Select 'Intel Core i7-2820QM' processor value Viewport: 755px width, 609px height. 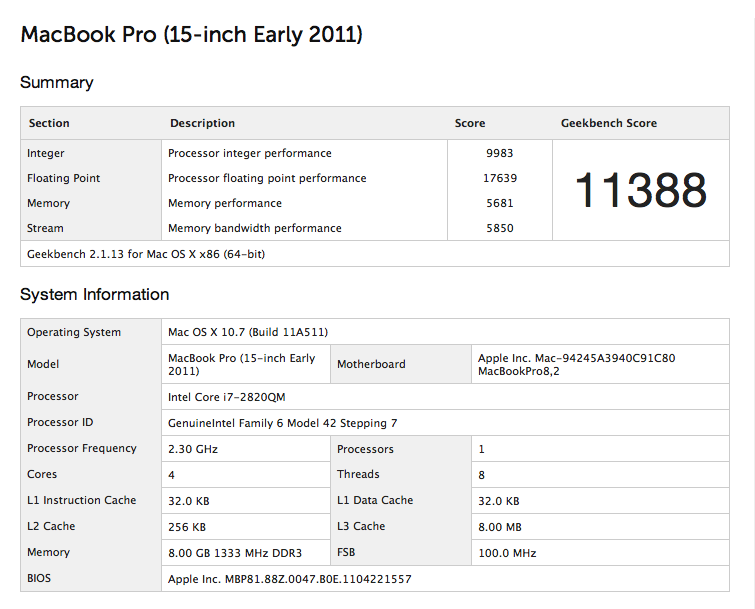coord(226,397)
